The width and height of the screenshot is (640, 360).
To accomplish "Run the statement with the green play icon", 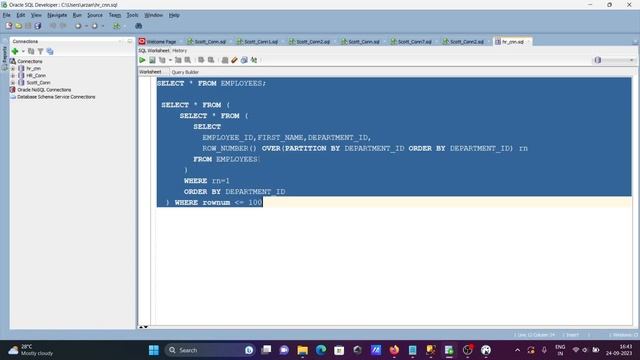I will (142, 60).
